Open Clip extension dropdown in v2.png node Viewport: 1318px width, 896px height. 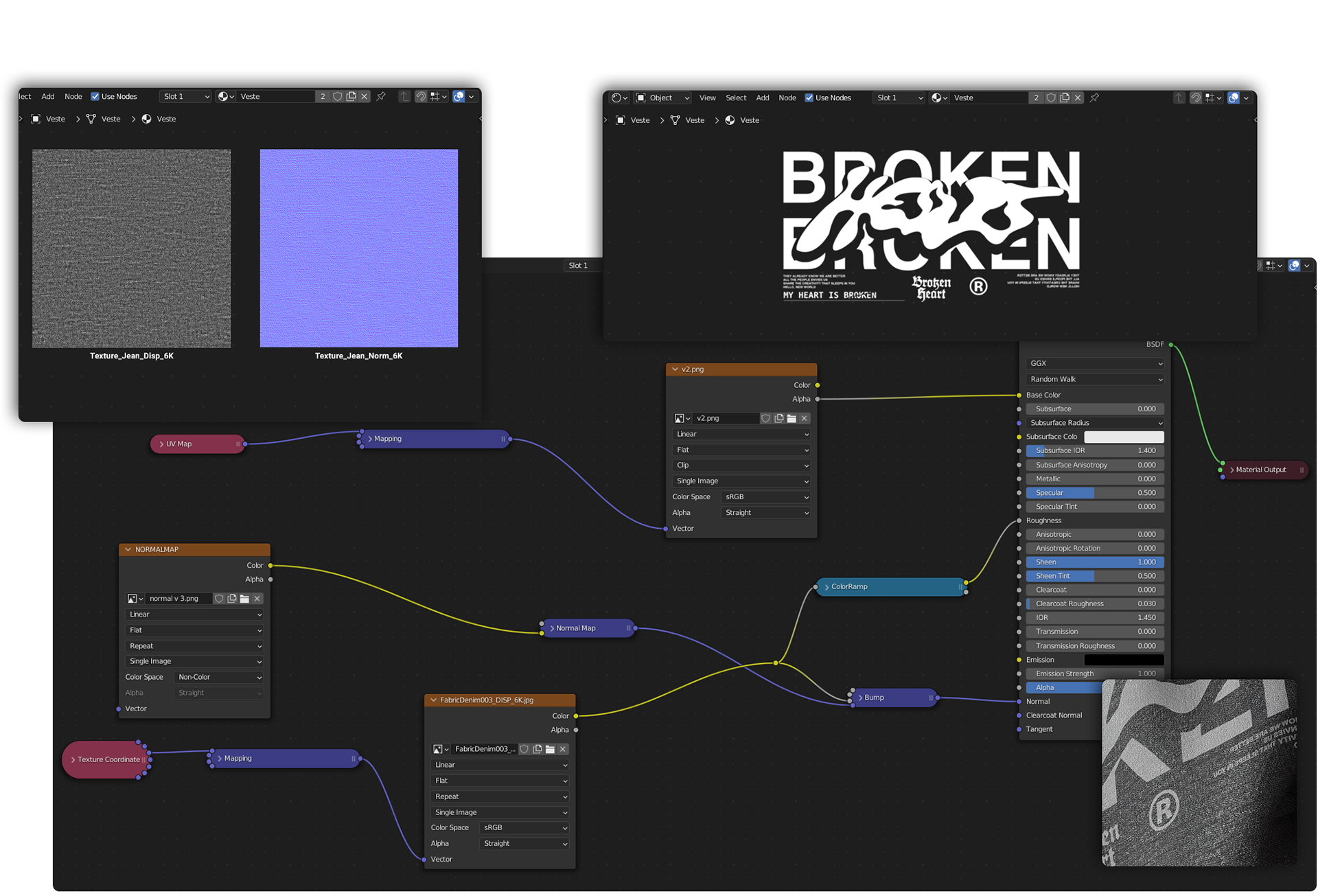click(x=741, y=466)
